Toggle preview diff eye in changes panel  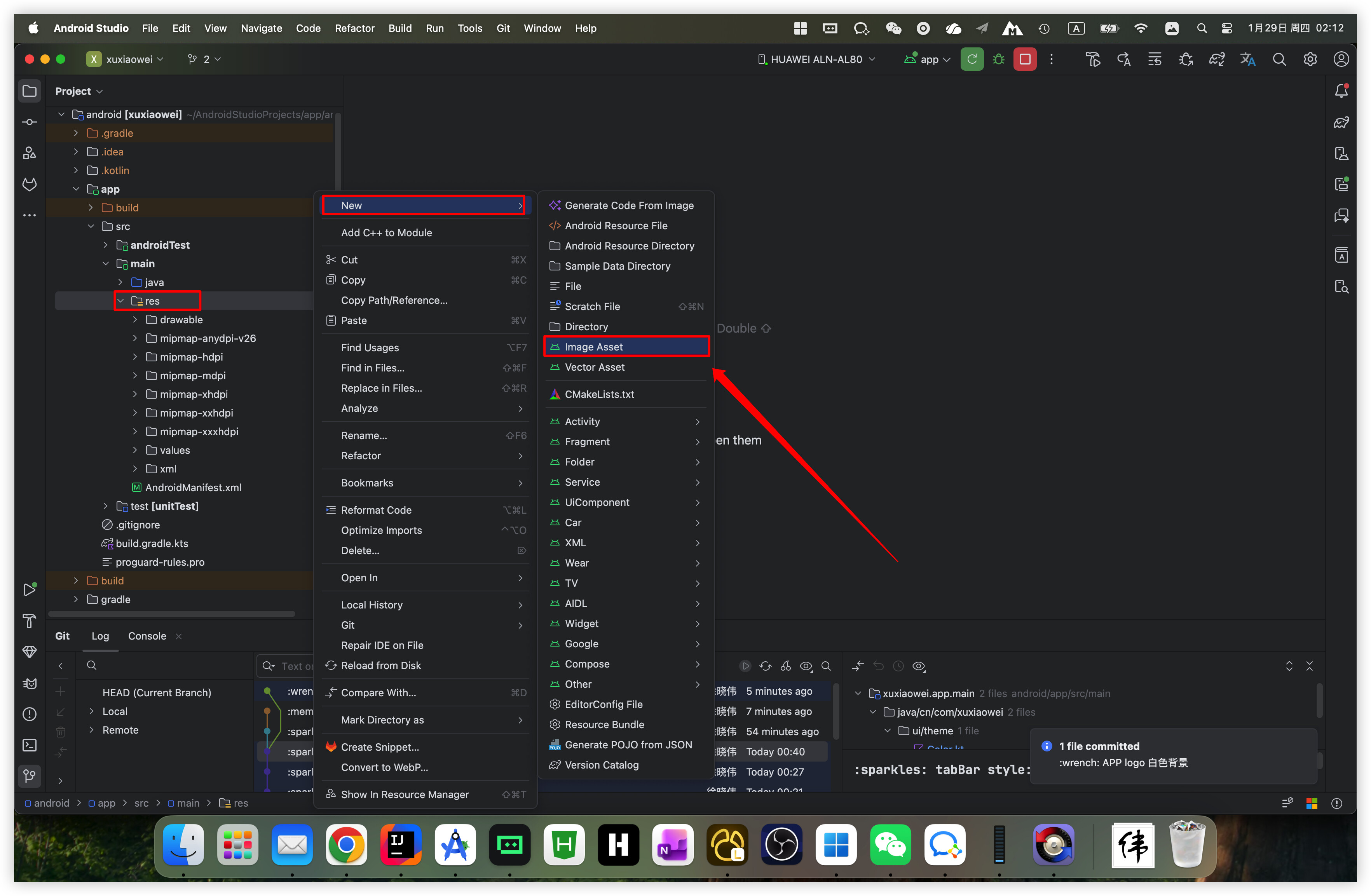(x=919, y=666)
